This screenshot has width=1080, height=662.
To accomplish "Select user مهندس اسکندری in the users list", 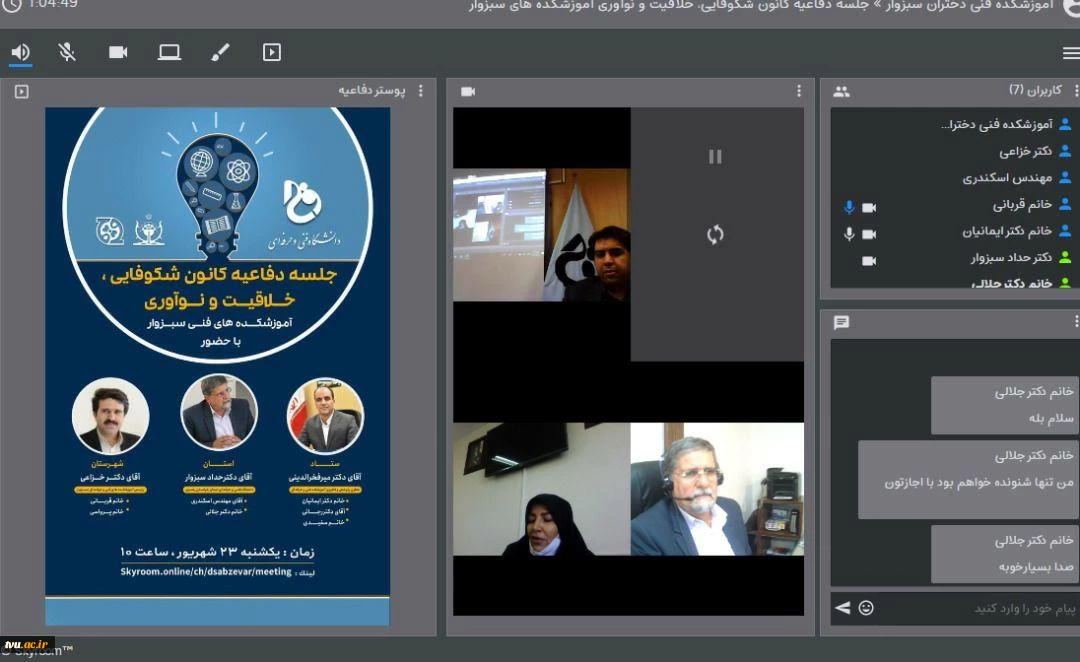I will 1007,179.
